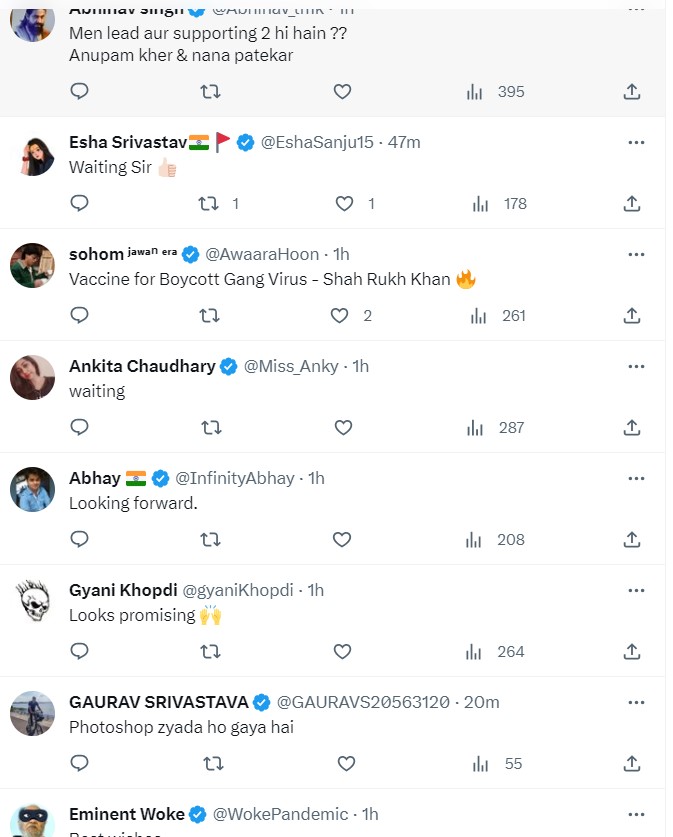Image resolution: width=673 pixels, height=837 pixels.
Task: Open @GAURAVS20563120 handle link
Action: click(363, 702)
